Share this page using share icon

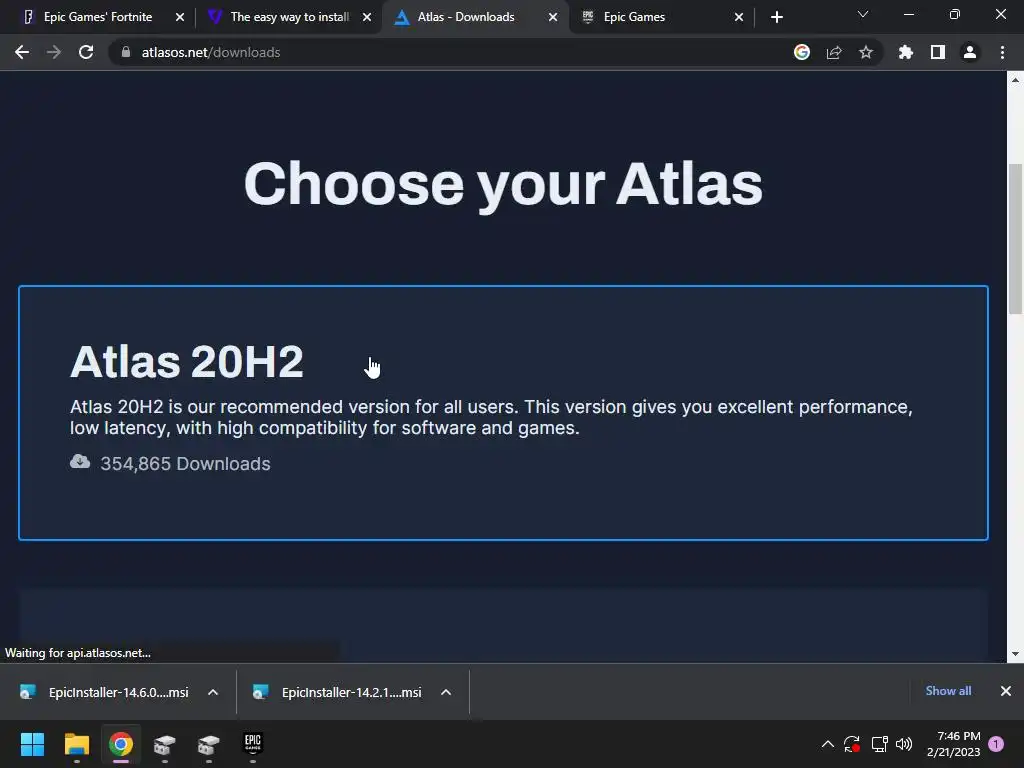click(x=834, y=52)
